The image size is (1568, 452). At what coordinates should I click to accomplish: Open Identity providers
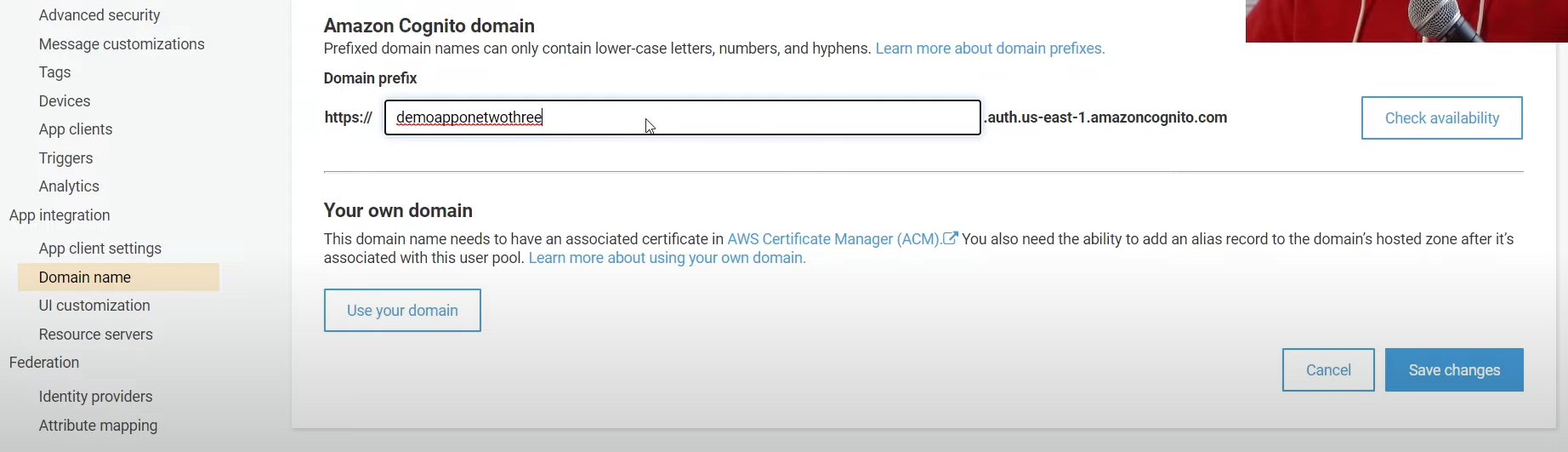tap(96, 397)
